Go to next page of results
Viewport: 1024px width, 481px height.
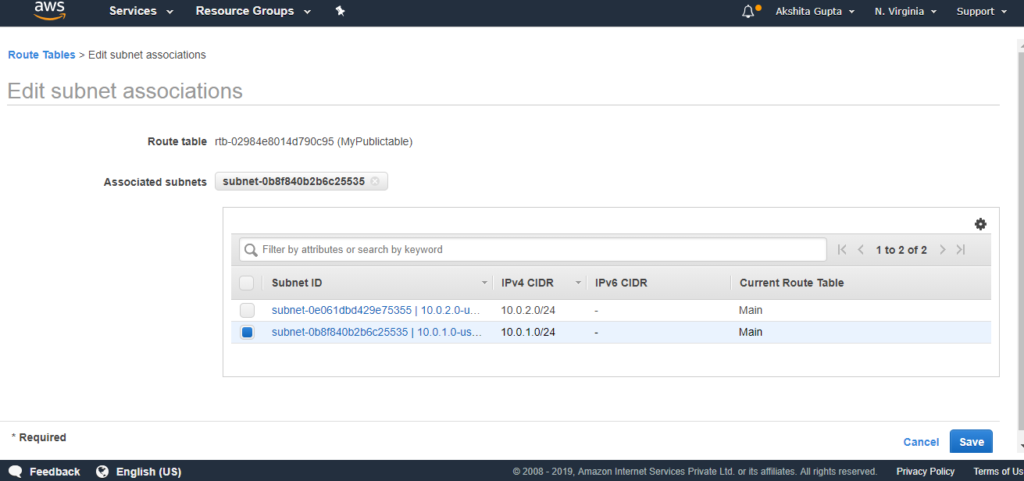click(942, 249)
